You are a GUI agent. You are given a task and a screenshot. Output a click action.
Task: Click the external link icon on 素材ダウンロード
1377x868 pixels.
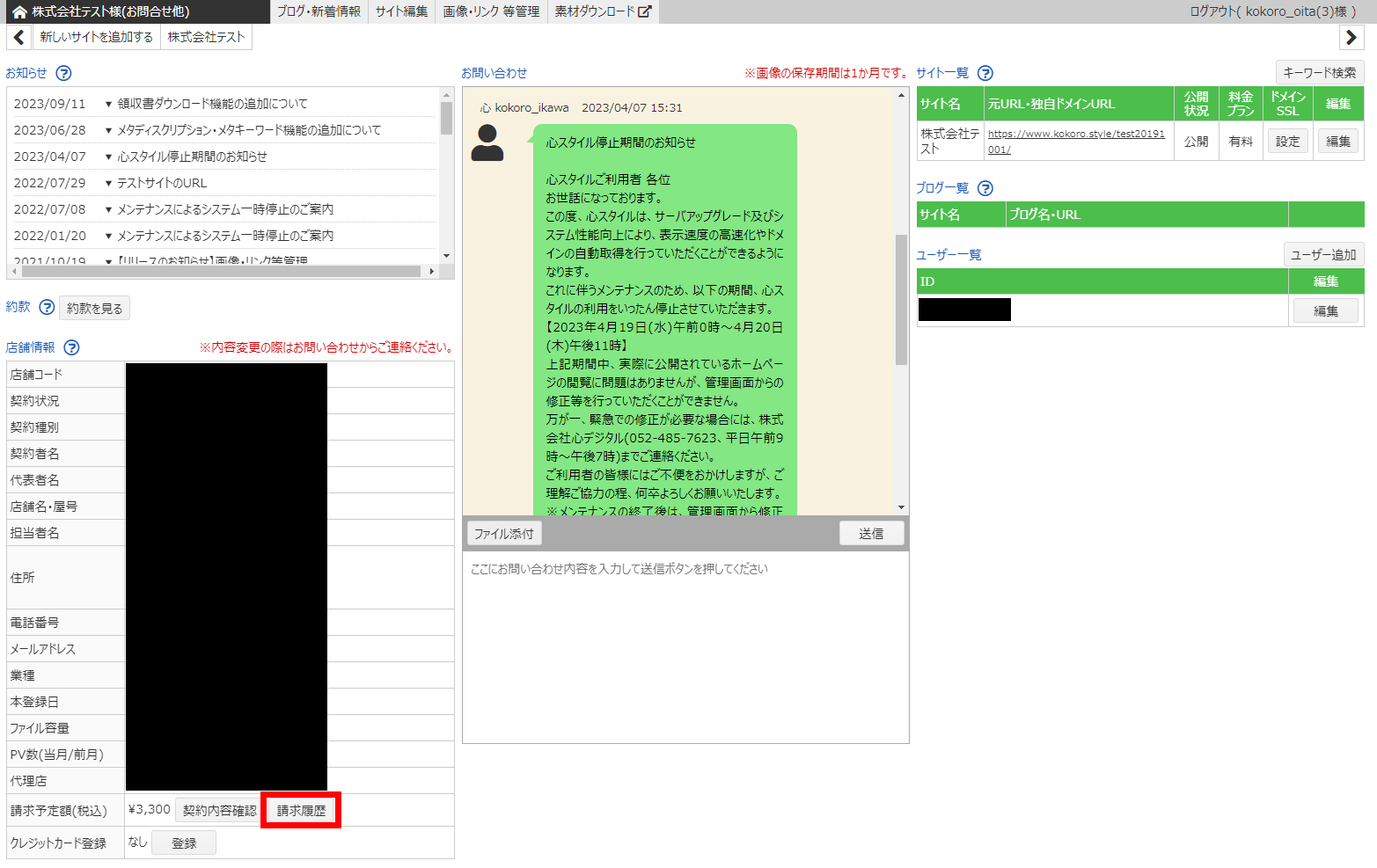644,11
